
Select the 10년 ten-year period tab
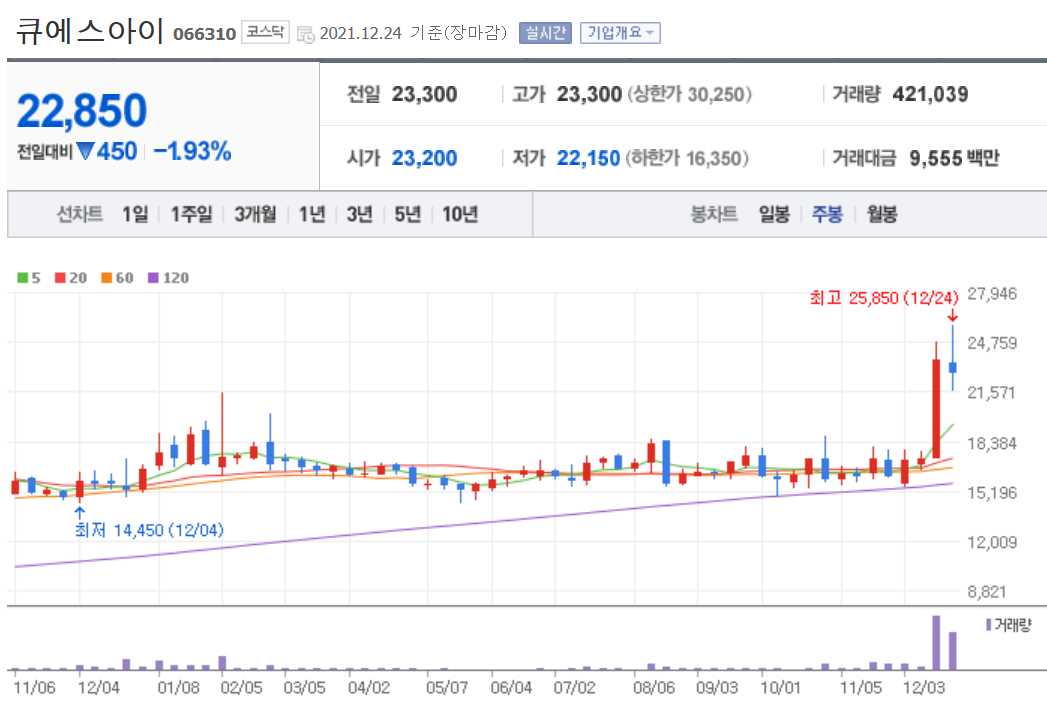(459, 214)
